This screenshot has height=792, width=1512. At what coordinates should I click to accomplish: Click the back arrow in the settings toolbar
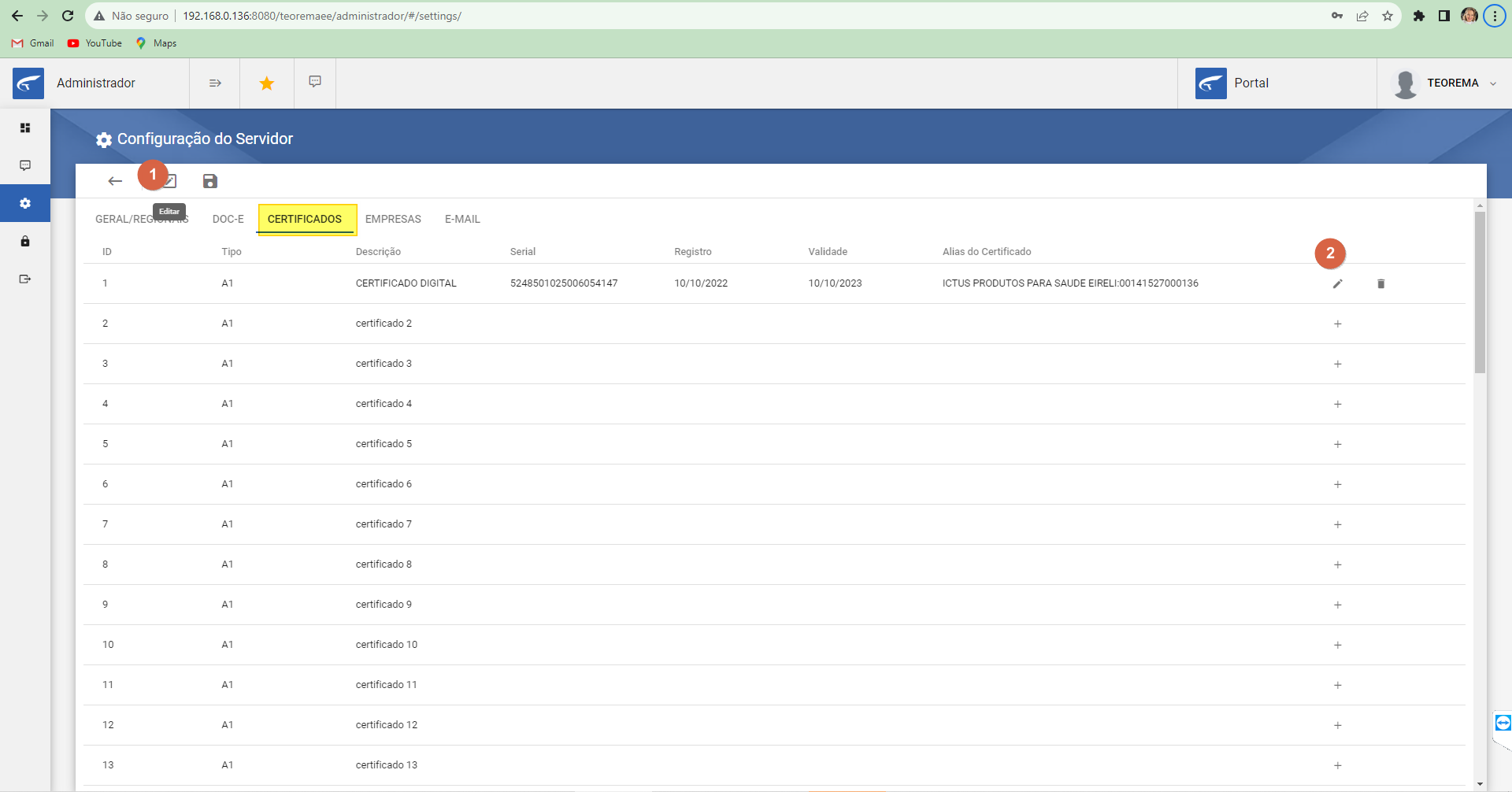point(115,181)
